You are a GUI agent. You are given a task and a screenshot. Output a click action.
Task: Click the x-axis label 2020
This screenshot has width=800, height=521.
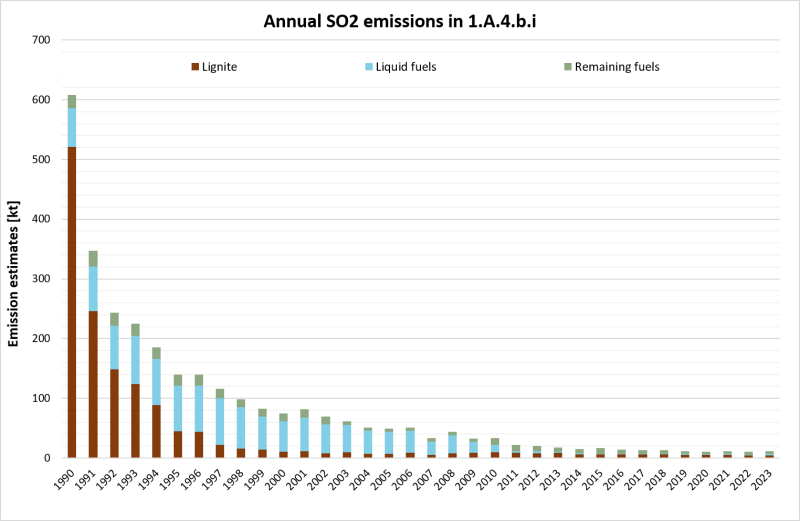pyautogui.click(x=700, y=479)
